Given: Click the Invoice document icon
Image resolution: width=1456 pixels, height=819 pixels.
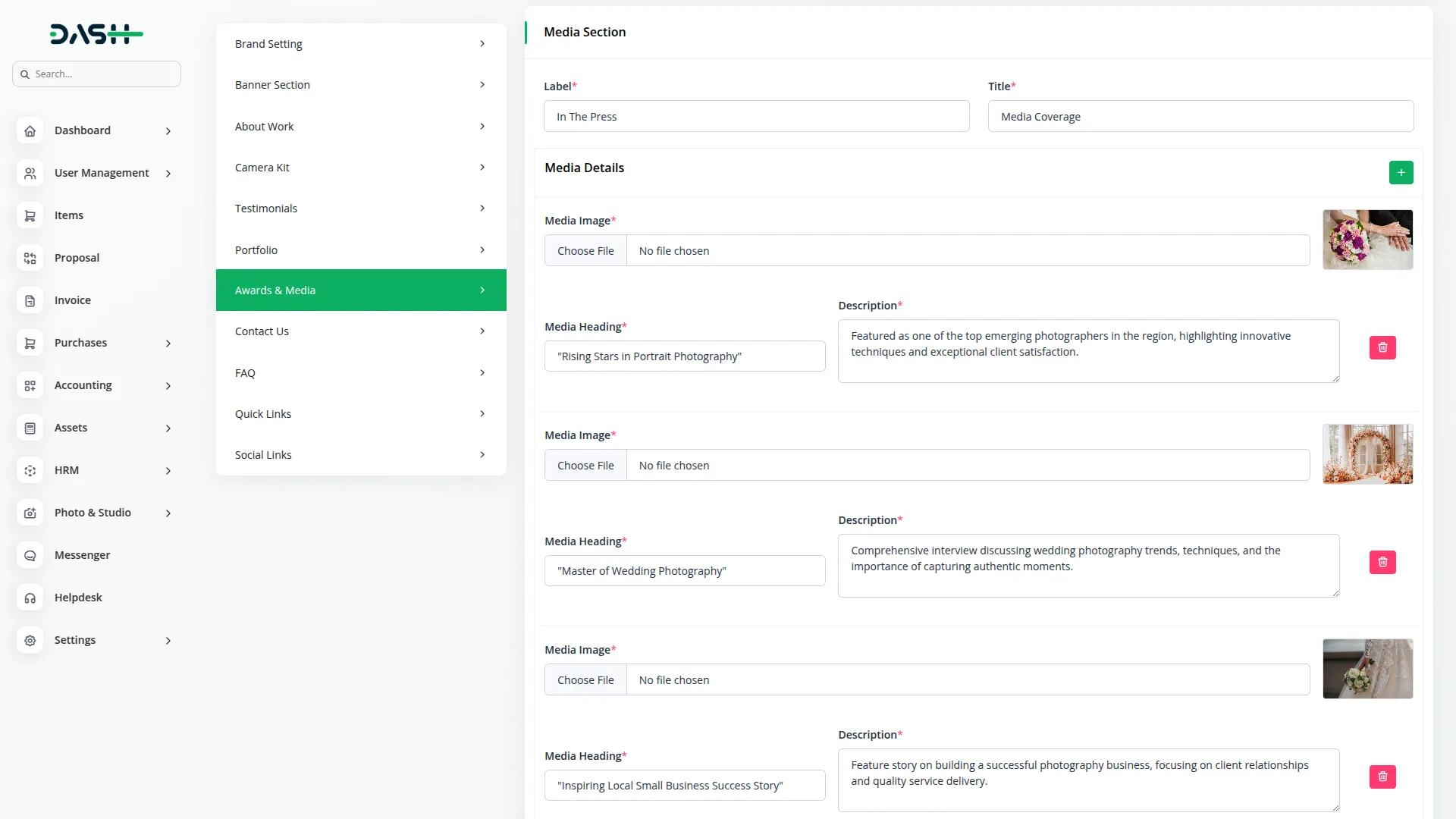Looking at the screenshot, I should tap(30, 300).
